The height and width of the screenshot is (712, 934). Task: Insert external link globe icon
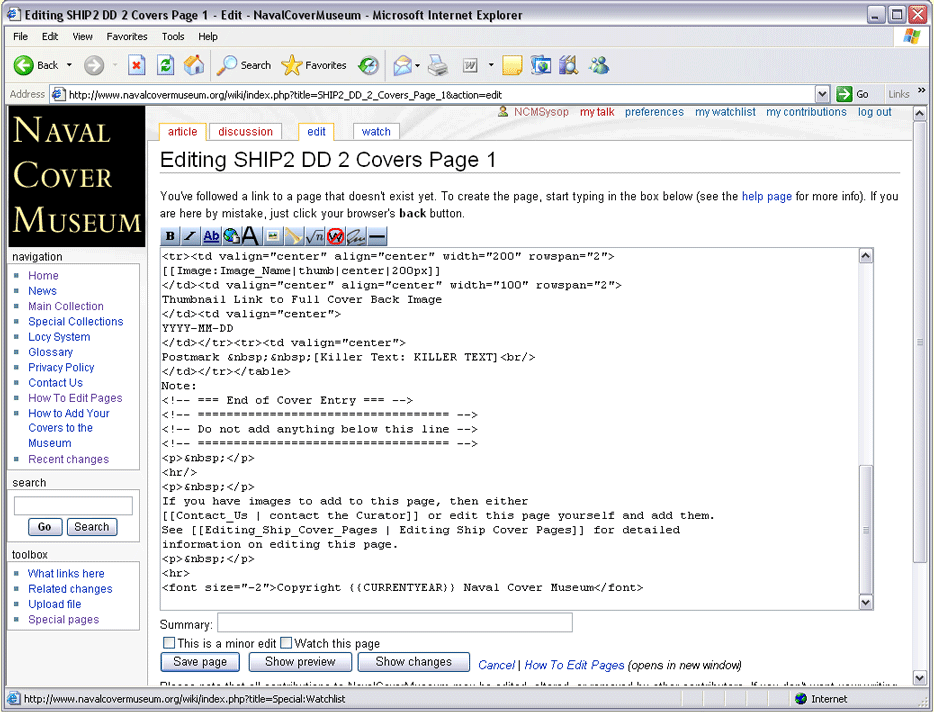pyautogui.click(x=231, y=237)
